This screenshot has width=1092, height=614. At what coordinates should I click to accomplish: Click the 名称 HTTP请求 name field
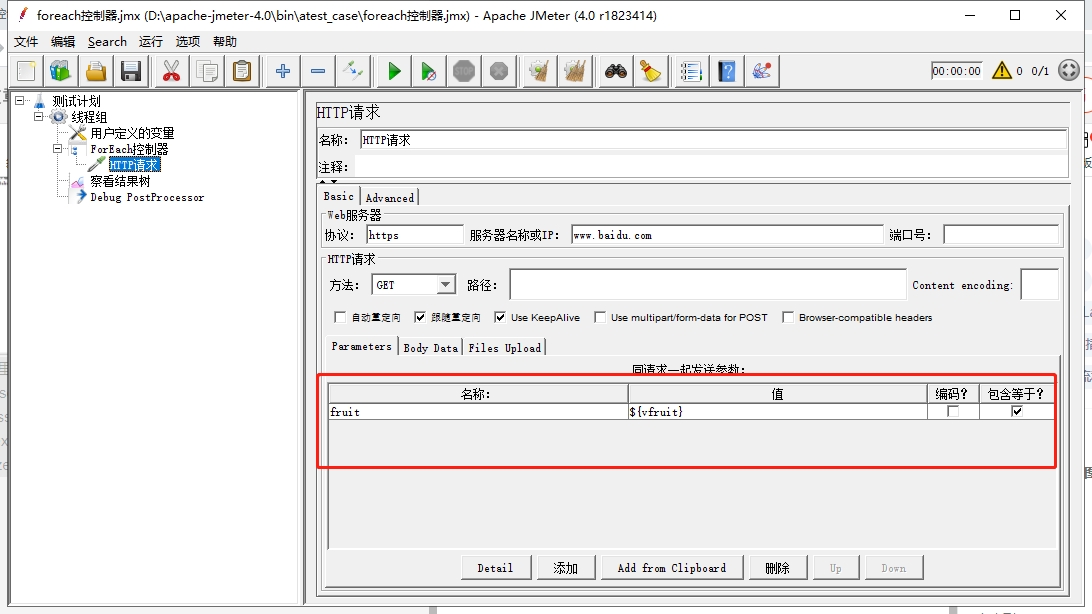tap(713, 140)
